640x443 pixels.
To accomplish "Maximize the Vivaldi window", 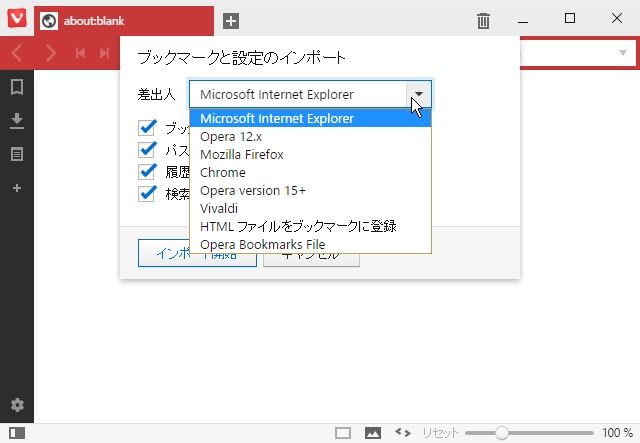I will coord(570,18).
